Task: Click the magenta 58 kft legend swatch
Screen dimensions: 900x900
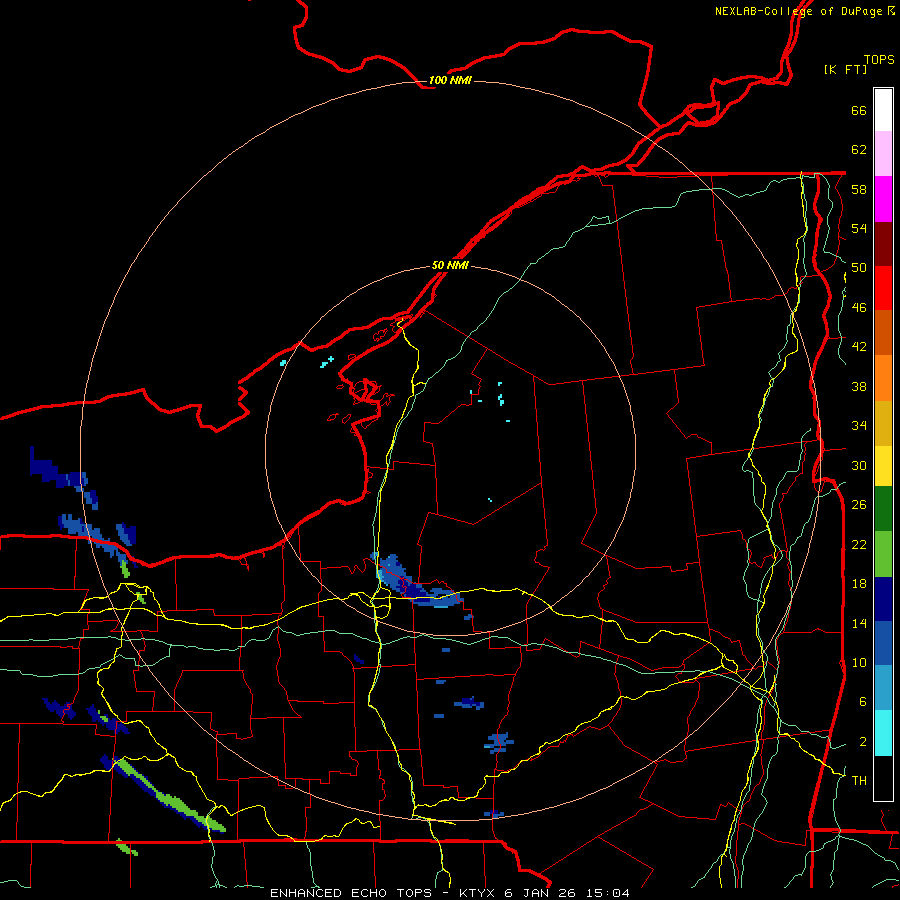Action: tap(883, 199)
